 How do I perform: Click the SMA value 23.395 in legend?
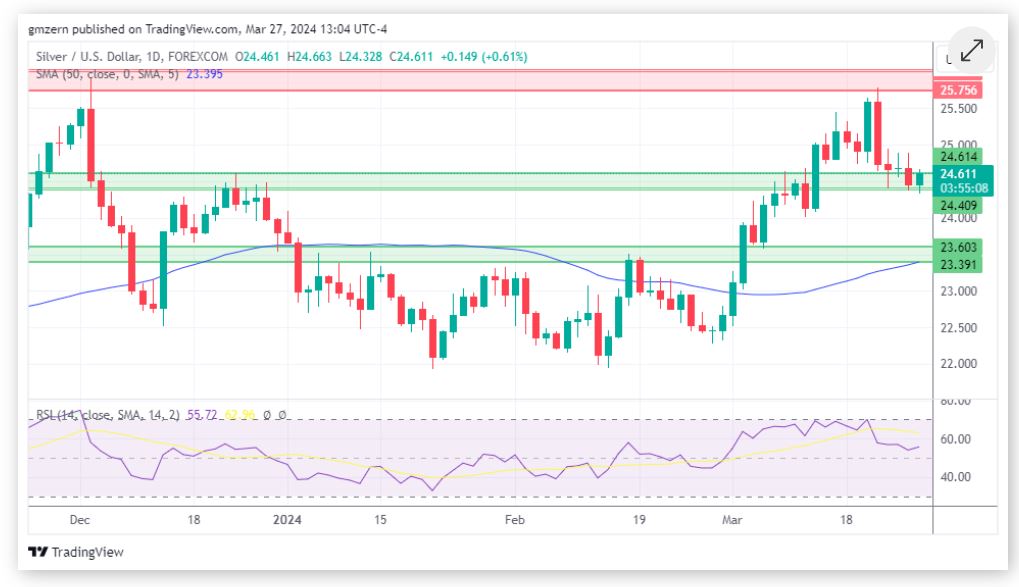click(204, 74)
